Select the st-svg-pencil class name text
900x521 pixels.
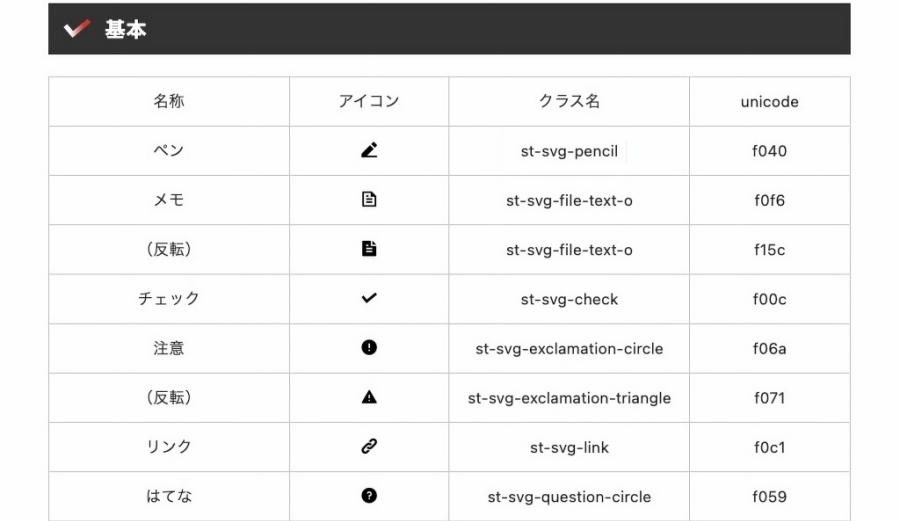tap(569, 151)
